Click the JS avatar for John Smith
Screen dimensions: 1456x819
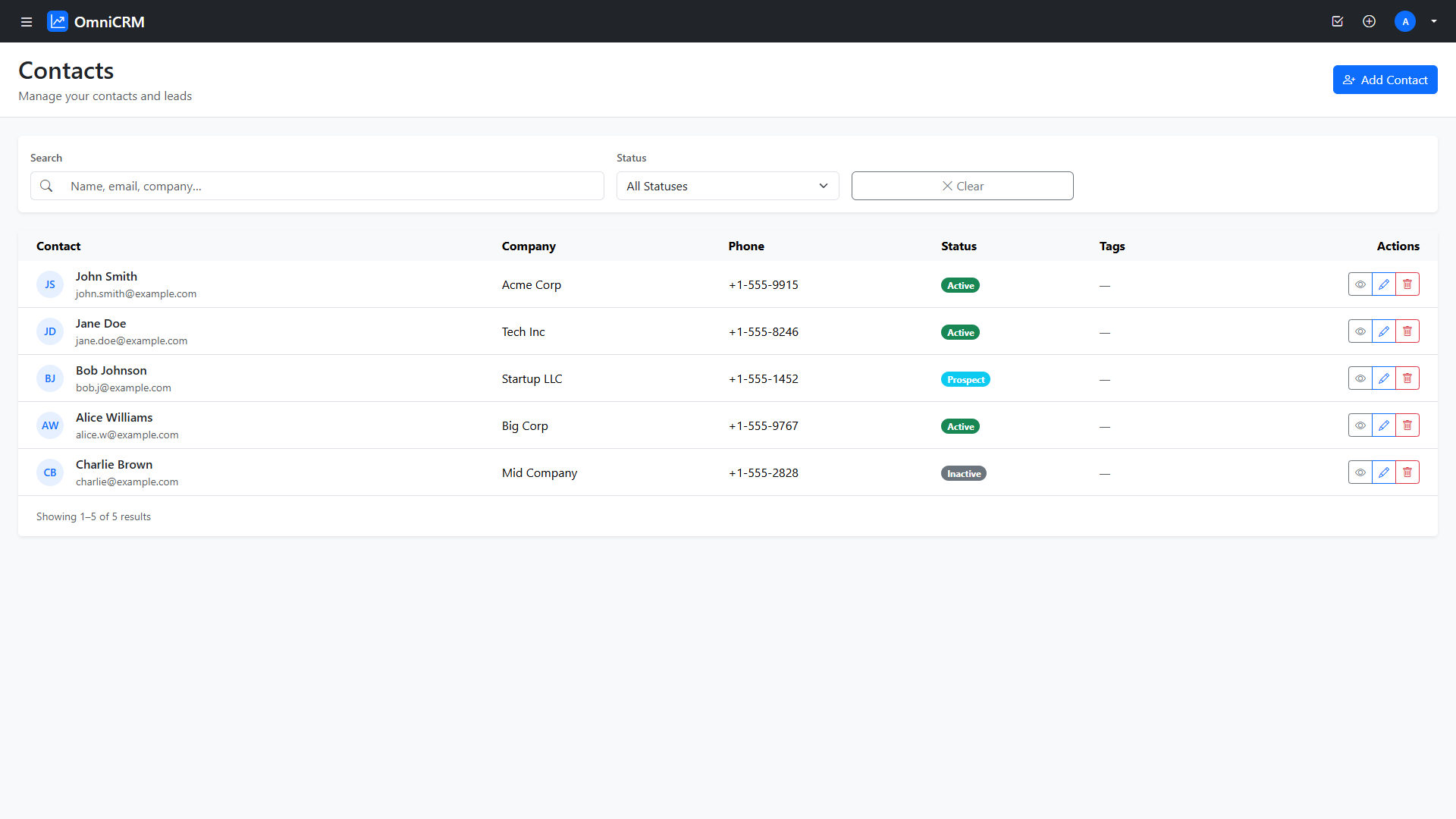pyautogui.click(x=50, y=284)
